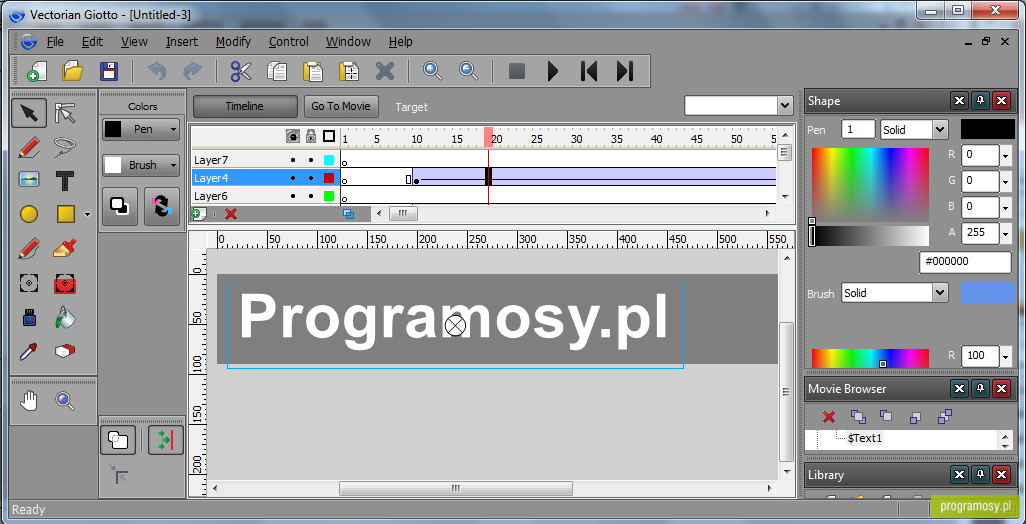Step to the next frame
1026x524 pixels.
(625, 71)
